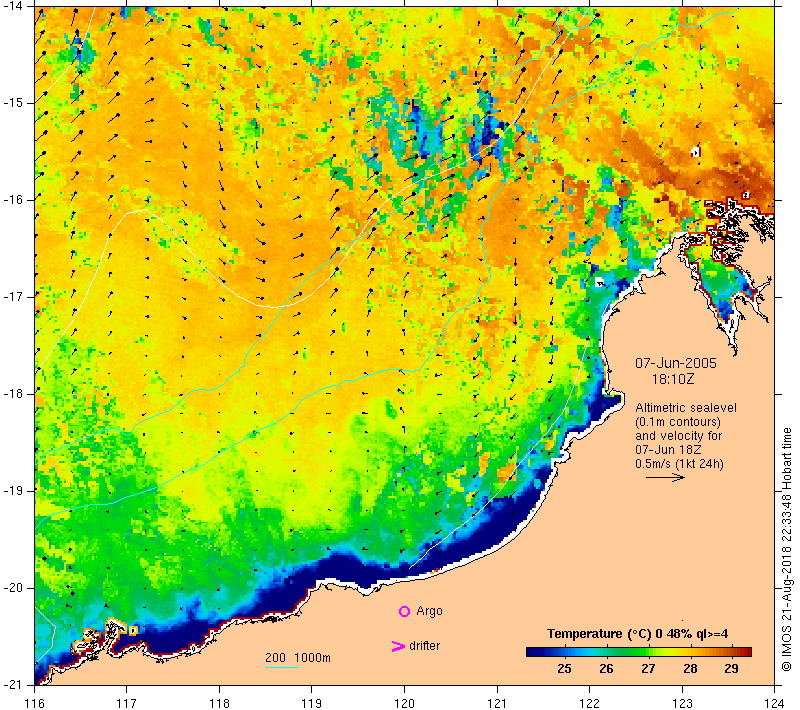Click the cyan bathymetry legend line
800x710 pixels.
pos(282,667)
